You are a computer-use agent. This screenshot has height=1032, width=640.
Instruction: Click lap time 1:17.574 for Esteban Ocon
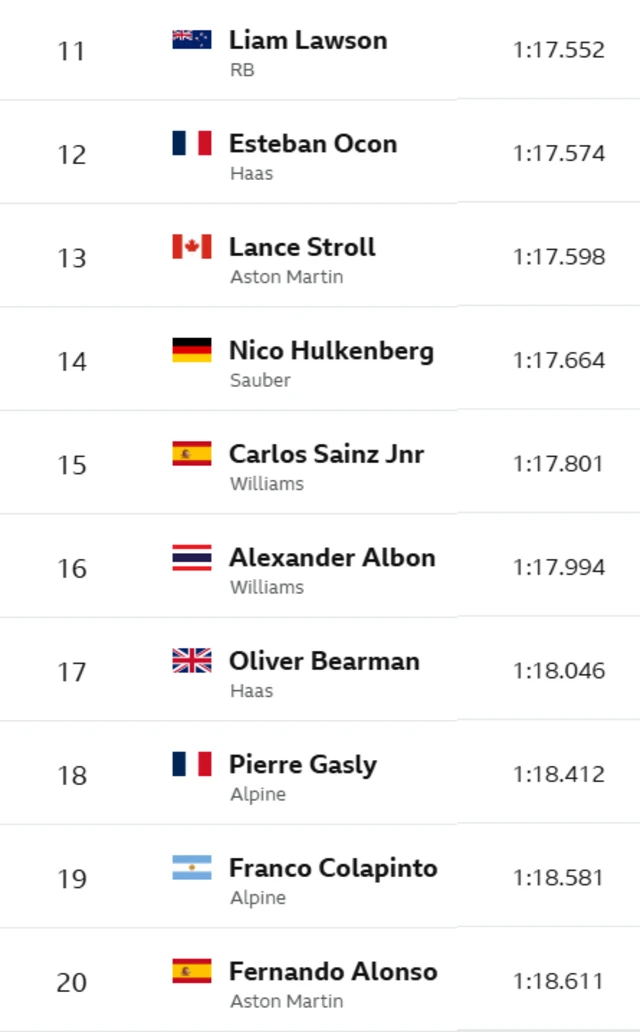558,153
